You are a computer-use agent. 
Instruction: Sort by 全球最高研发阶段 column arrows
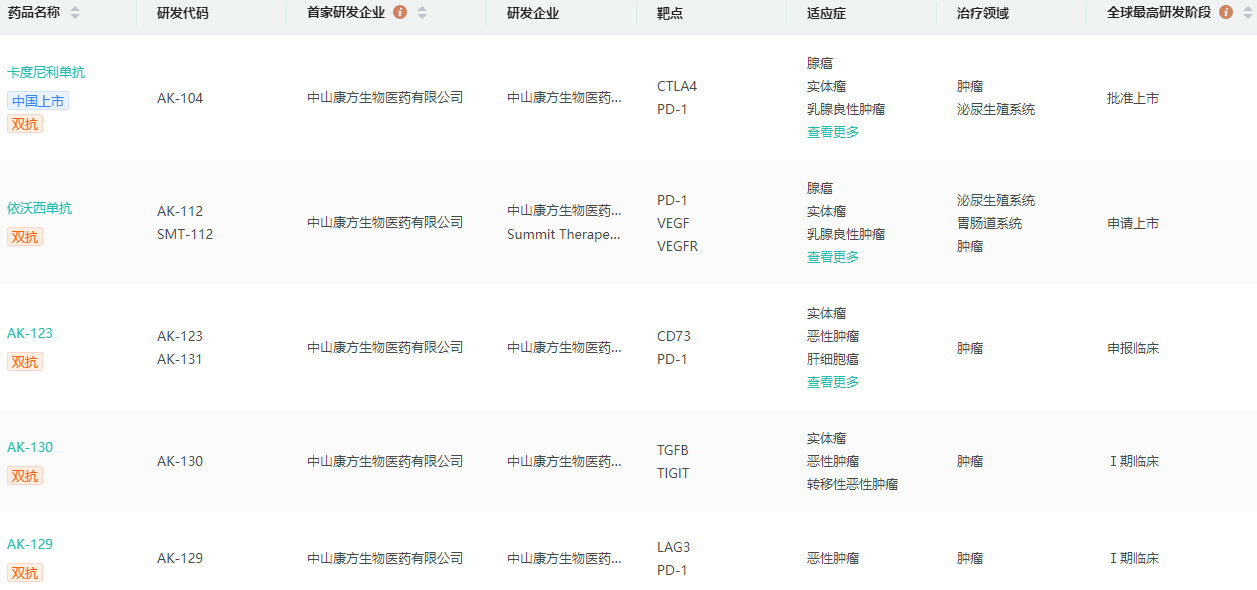point(1248,13)
